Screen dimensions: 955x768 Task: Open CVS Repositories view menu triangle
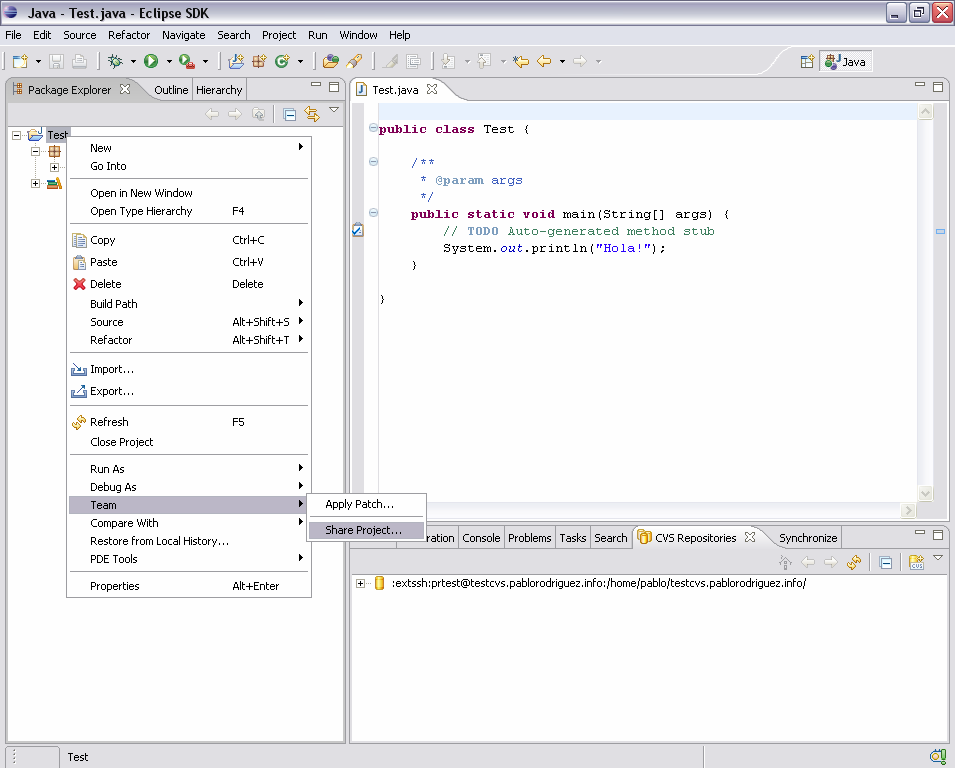(938, 558)
